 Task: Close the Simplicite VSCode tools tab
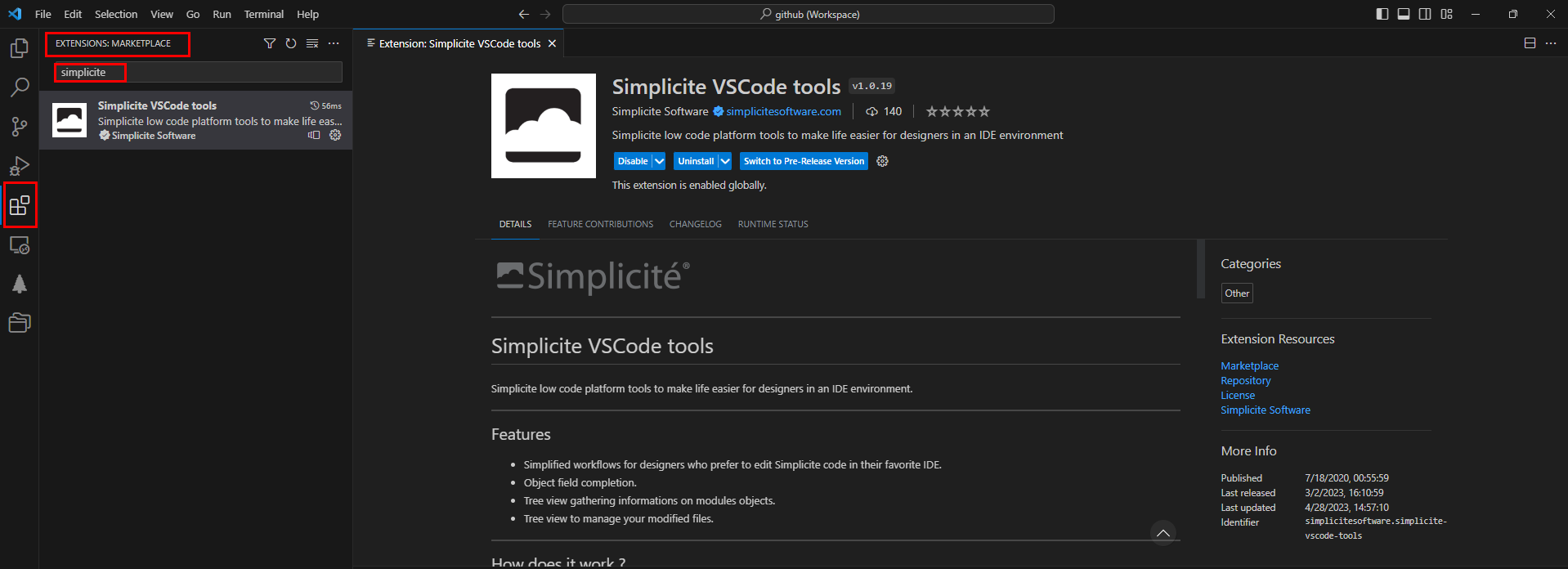coord(552,43)
